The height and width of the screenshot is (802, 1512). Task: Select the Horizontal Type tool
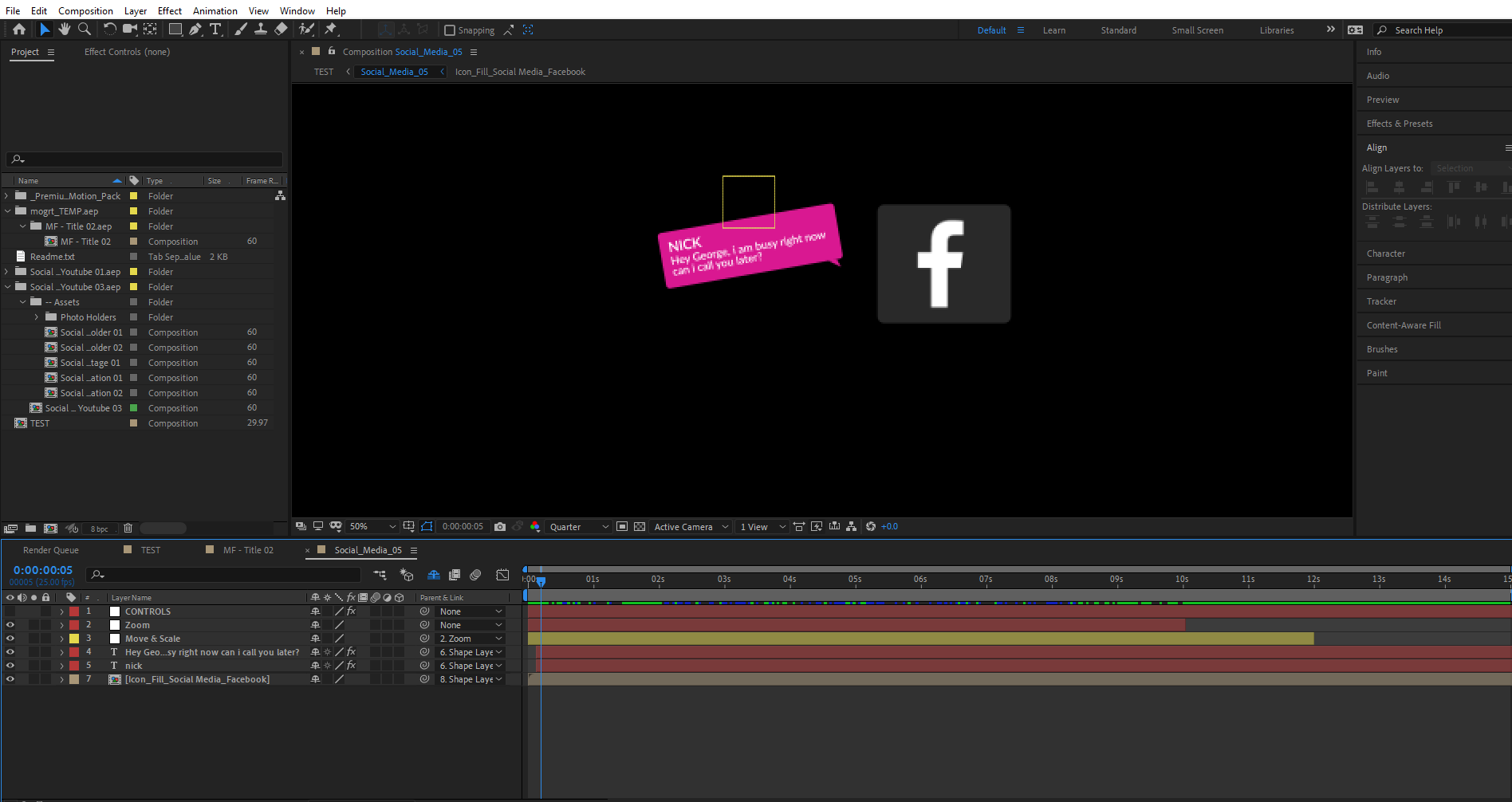215,29
